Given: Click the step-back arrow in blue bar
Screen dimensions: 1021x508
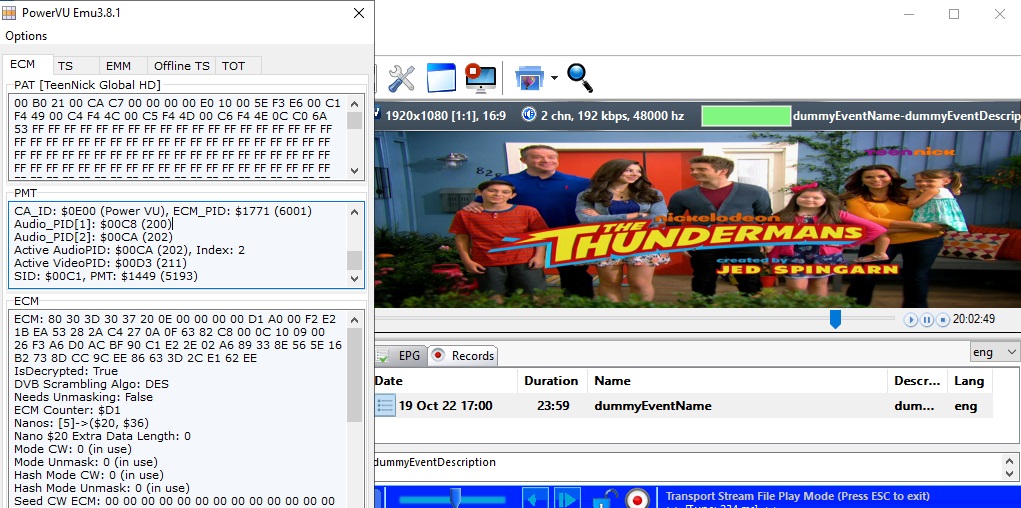Looking at the screenshot, I should tap(537, 498).
